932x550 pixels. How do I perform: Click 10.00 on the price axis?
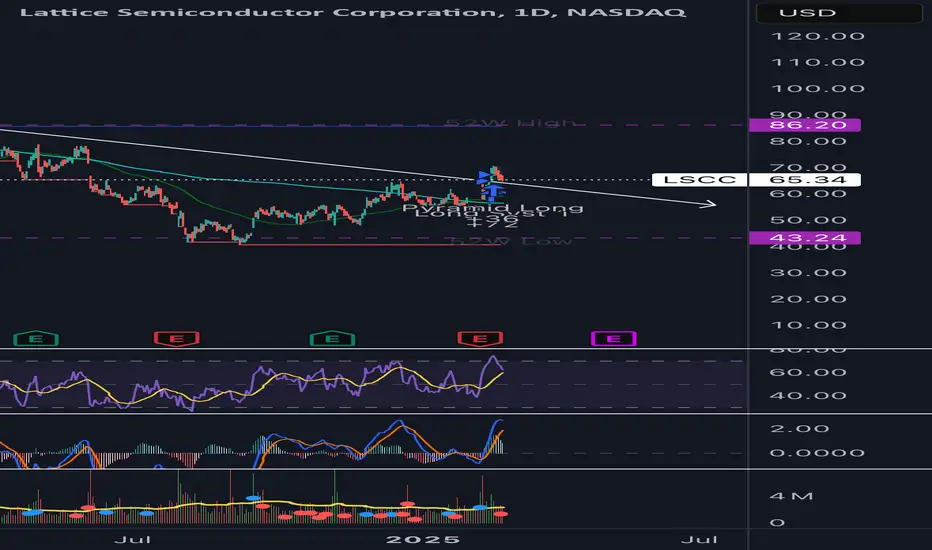[x=808, y=325]
